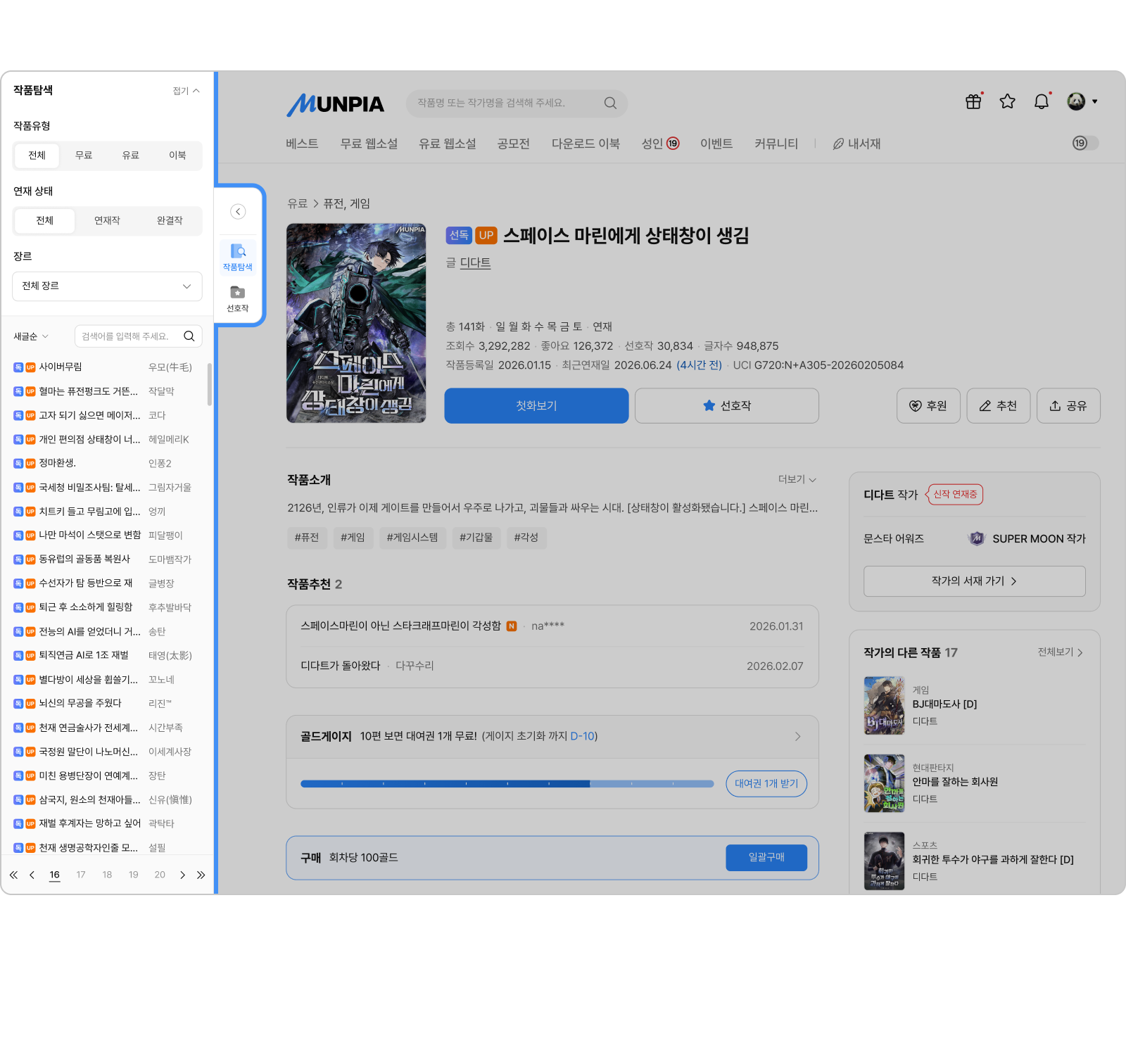The image size is (1126, 1064).
Task: Go to previous page of list
Action: [x=32, y=875]
